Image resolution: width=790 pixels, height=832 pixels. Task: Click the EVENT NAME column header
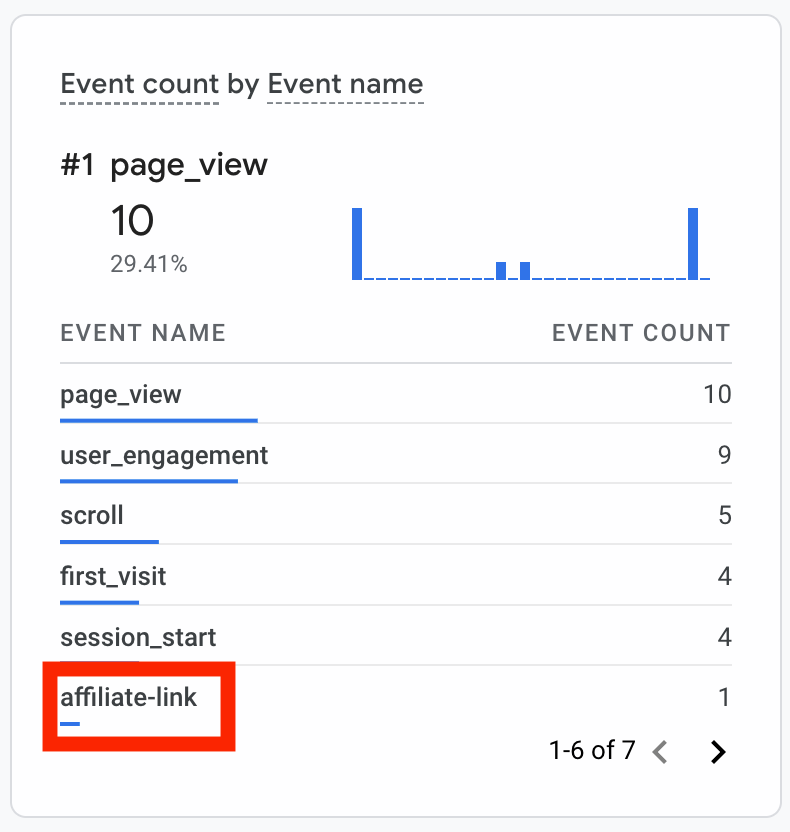143,333
